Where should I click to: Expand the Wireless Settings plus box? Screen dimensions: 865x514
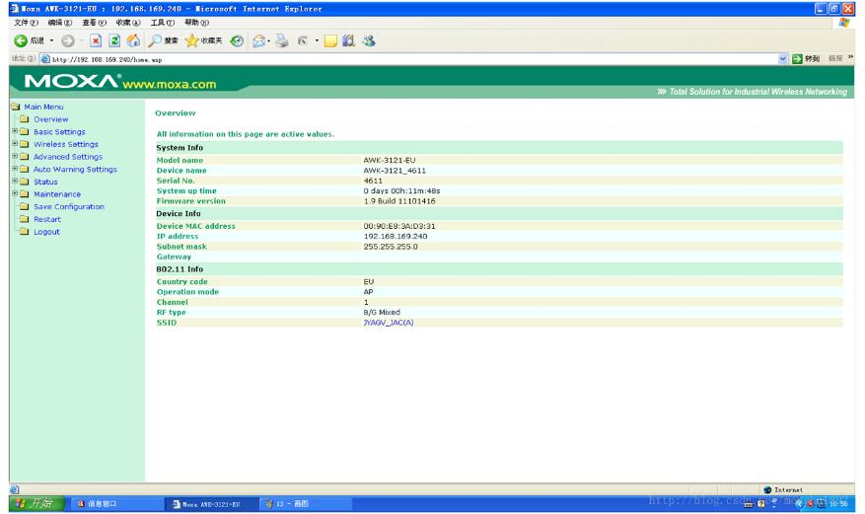[14, 144]
